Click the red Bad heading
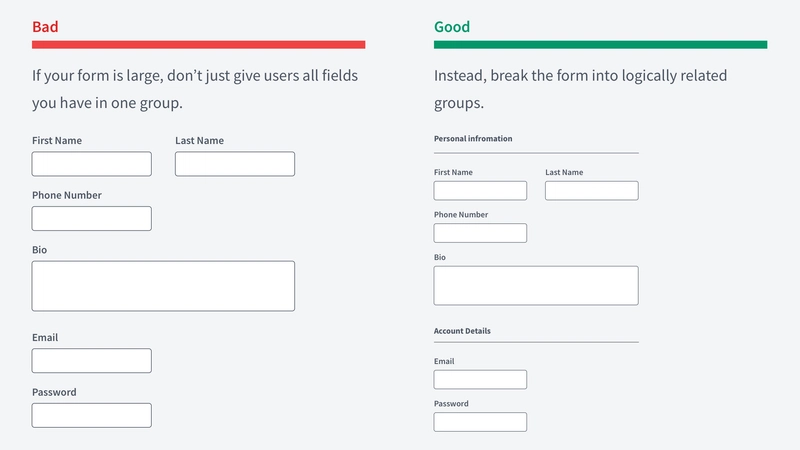This screenshot has width=800, height=450. (45, 27)
